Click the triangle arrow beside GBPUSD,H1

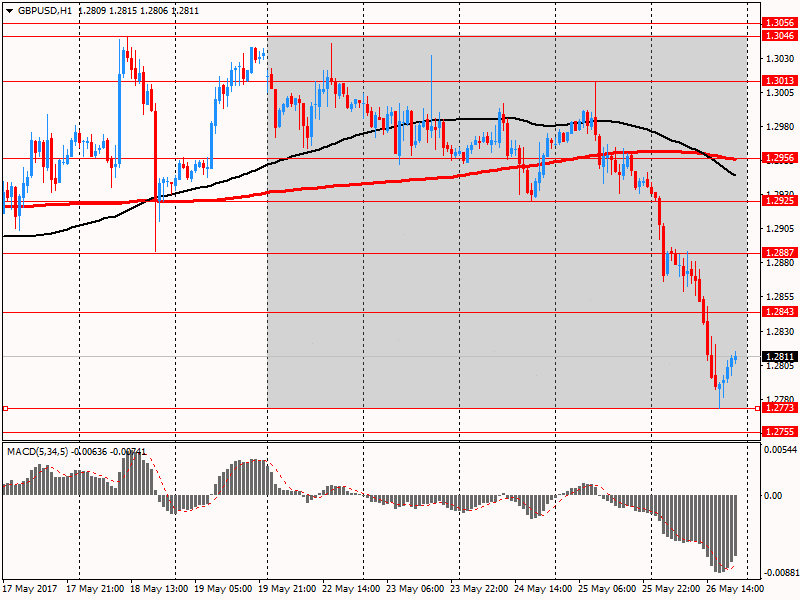[x=9, y=11]
